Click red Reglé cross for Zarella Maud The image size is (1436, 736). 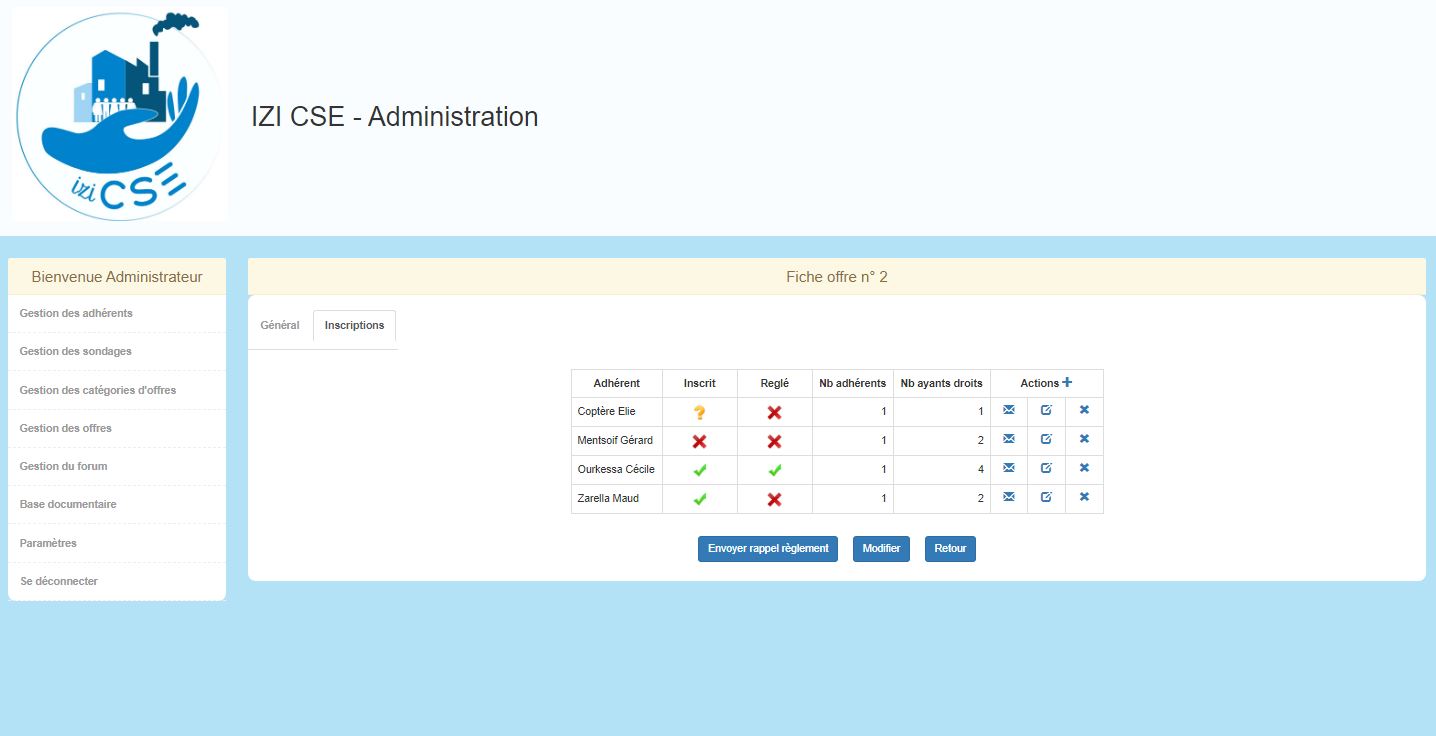pyautogui.click(x=774, y=499)
